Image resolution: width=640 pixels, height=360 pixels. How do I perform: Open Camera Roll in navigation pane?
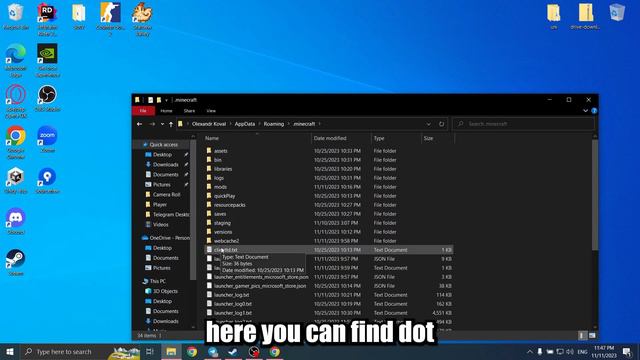pyautogui.click(x=167, y=194)
